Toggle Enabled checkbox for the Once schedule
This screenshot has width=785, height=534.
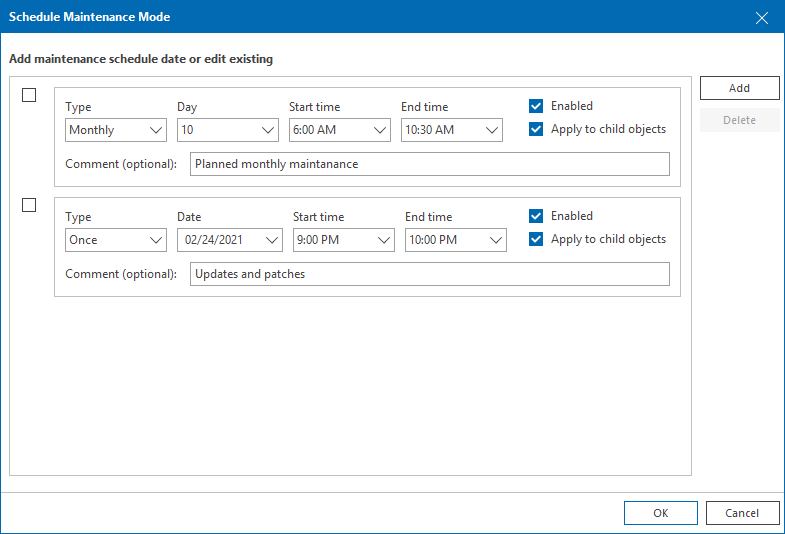[x=537, y=216]
